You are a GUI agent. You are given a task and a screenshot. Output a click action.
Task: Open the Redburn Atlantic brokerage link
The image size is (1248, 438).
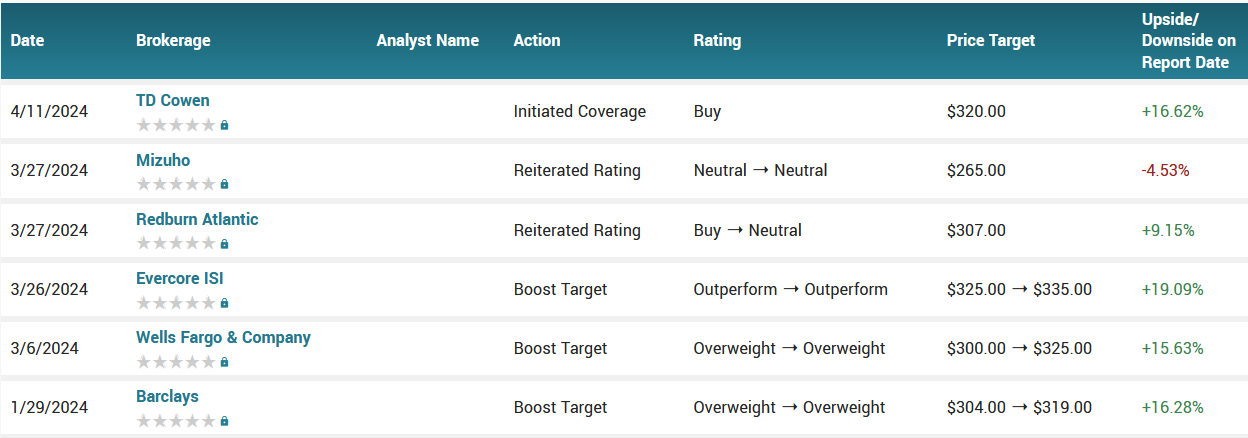197,219
